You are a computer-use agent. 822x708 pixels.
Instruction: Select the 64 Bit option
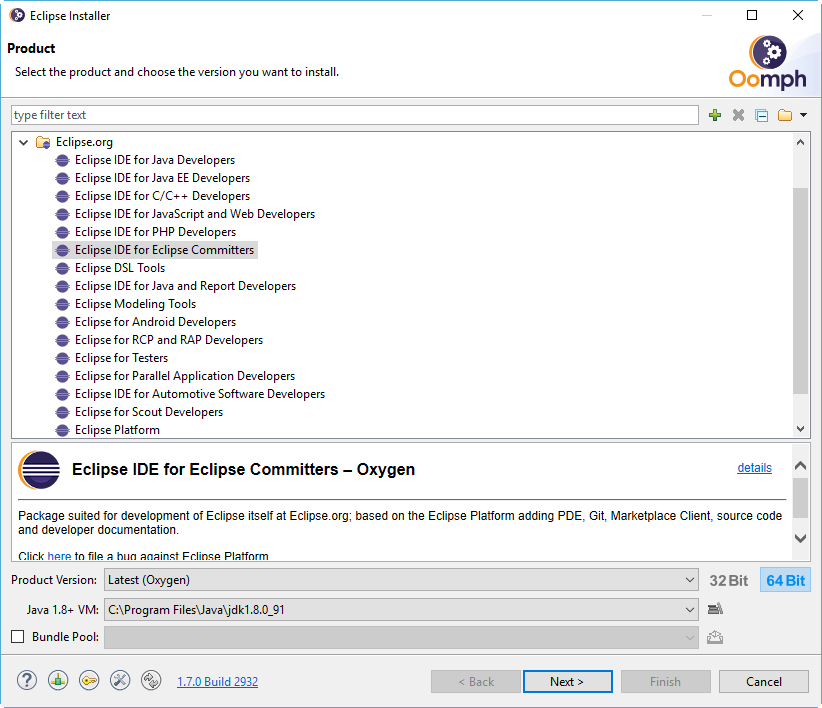coord(785,580)
